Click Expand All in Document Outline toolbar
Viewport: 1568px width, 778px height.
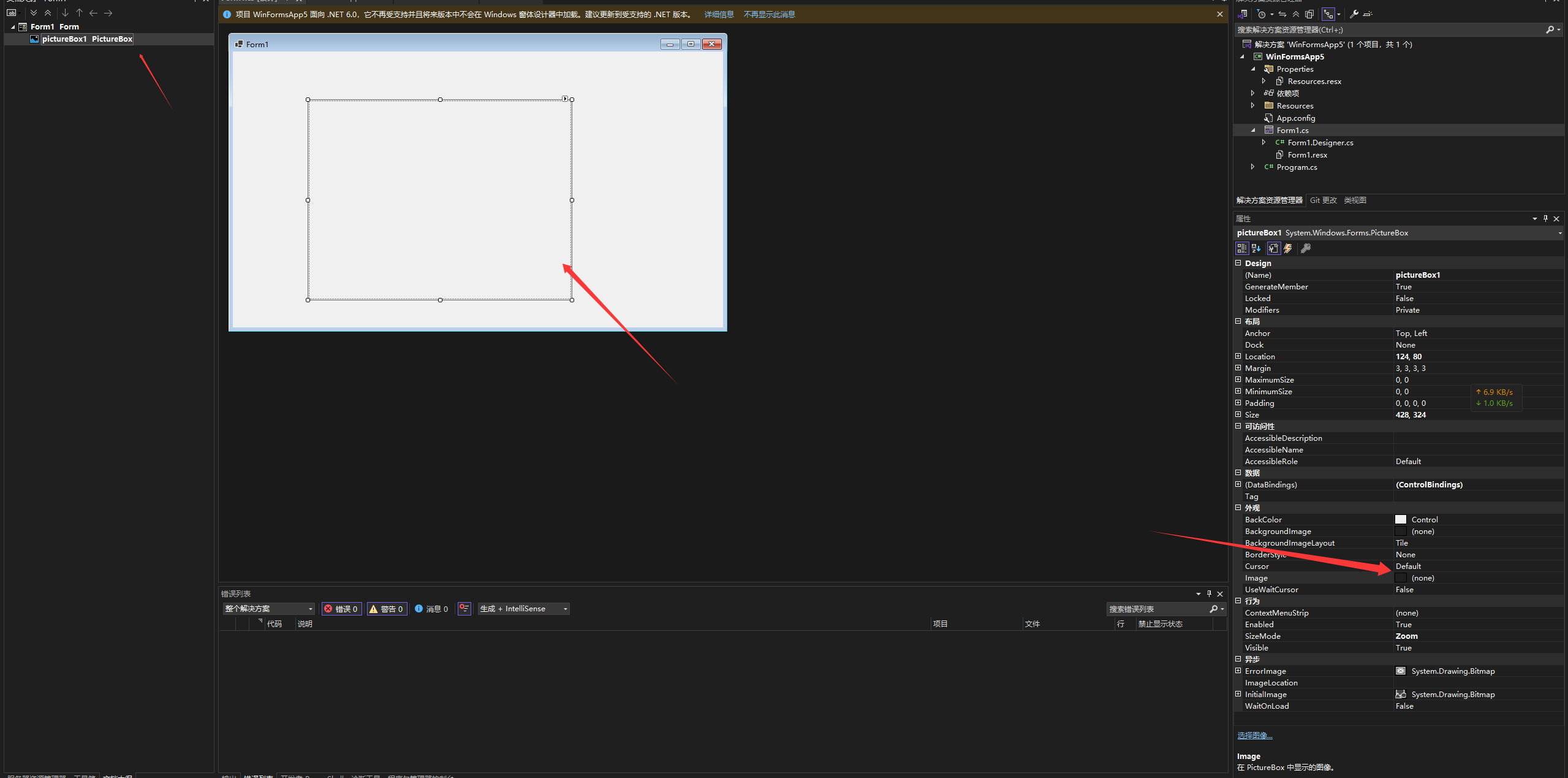(34, 13)
